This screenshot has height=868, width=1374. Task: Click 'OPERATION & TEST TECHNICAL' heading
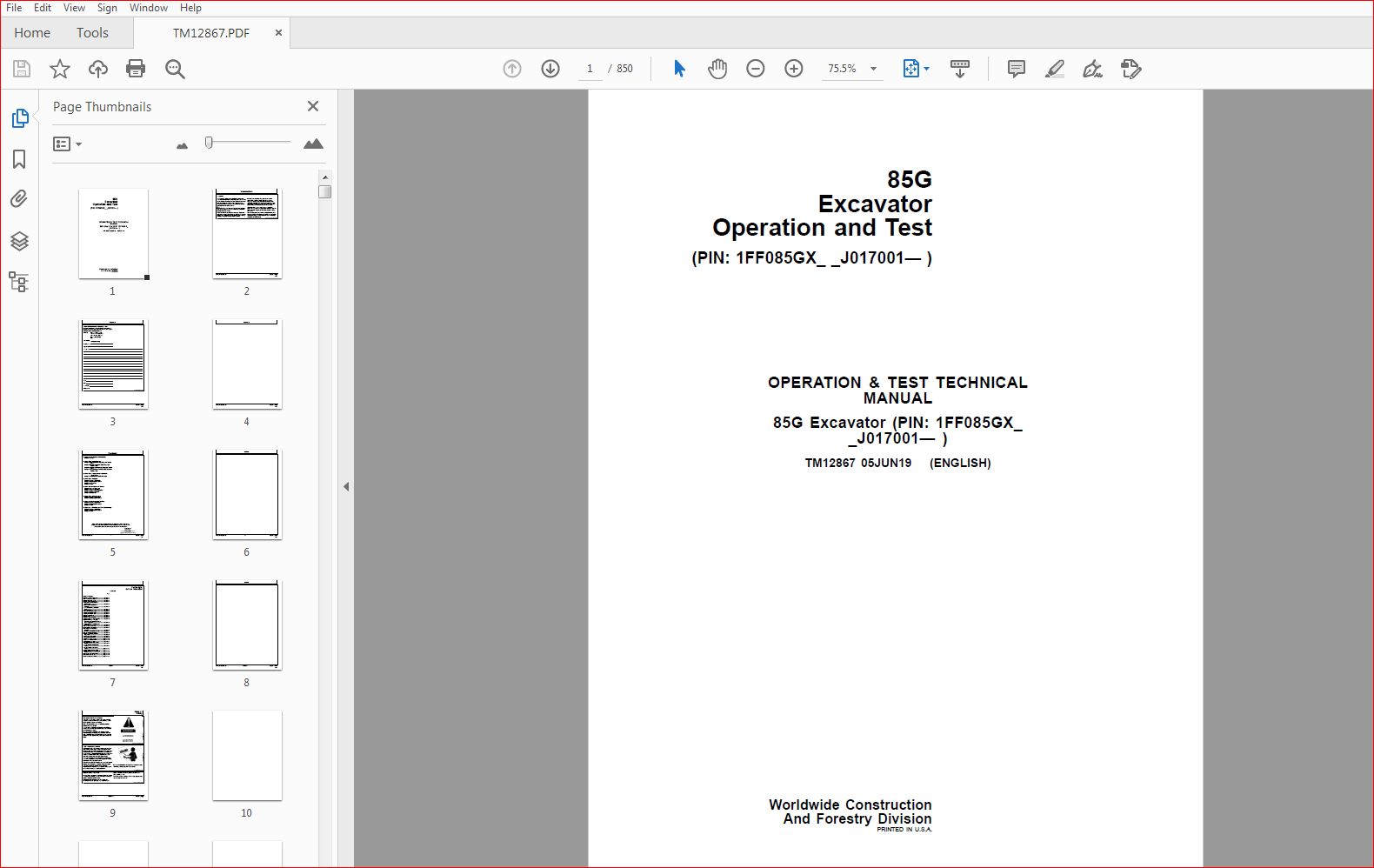897,383
